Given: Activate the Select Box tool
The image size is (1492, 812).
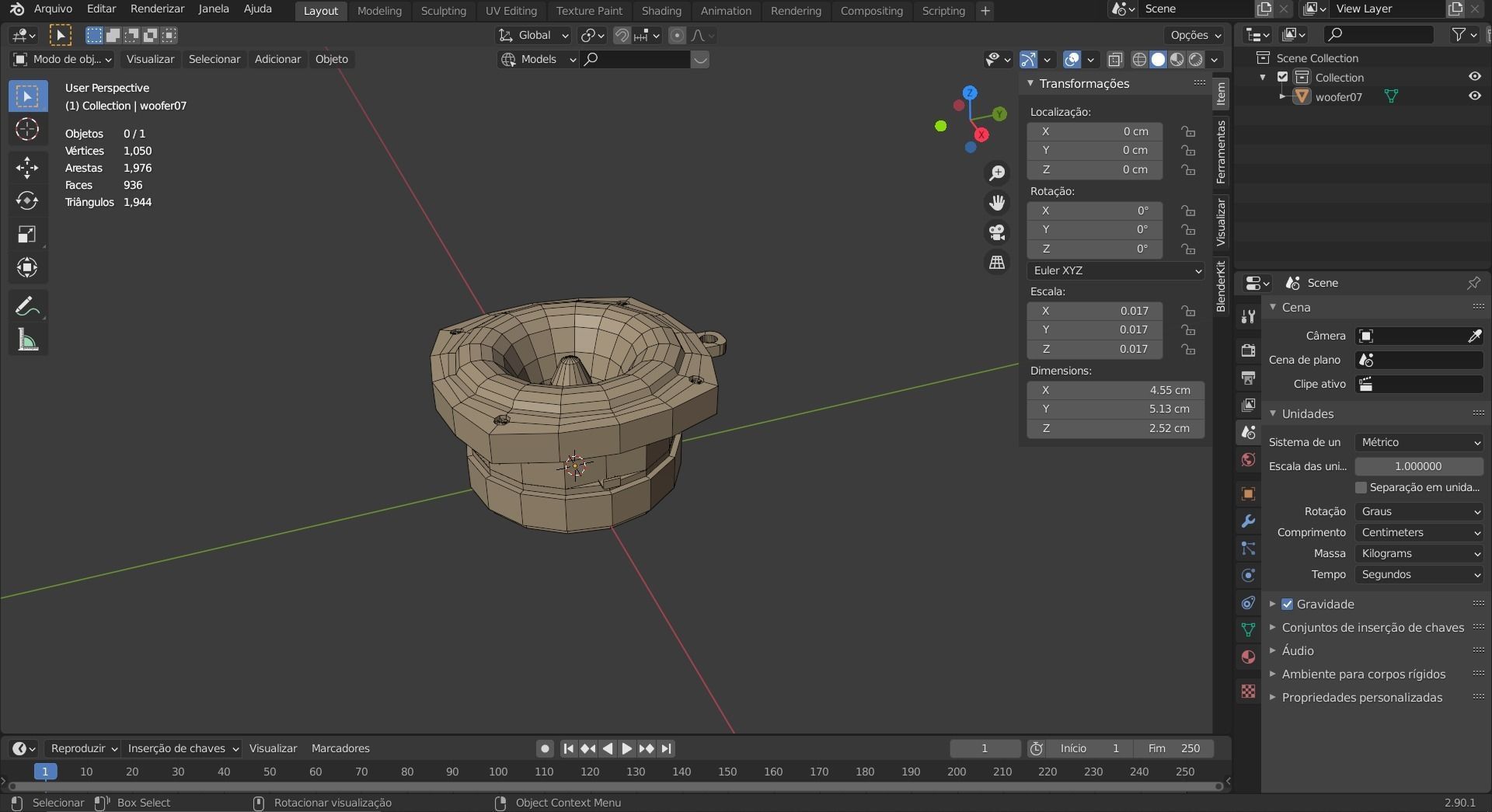Looking at the screenshot, I should coord(27,96).
